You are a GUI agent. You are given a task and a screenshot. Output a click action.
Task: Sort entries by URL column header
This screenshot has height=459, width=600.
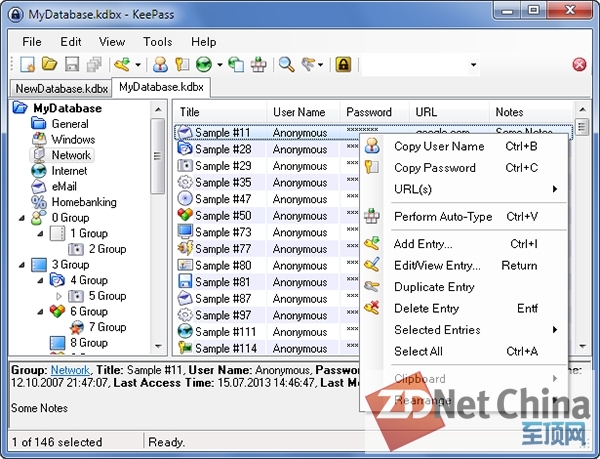[x=450, y=112]
